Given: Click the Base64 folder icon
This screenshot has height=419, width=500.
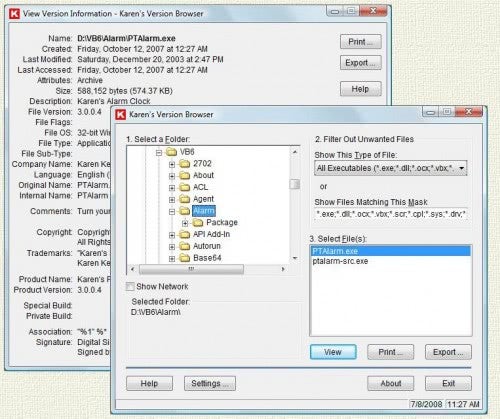Looking at the screenshot, I should (x=184, y=258).
